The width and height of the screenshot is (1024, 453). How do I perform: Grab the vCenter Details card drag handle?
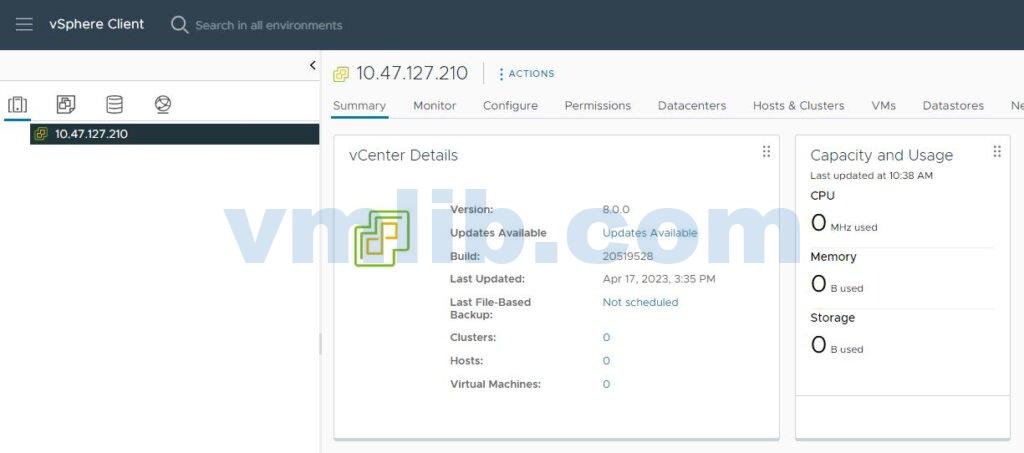pos(766,151)
